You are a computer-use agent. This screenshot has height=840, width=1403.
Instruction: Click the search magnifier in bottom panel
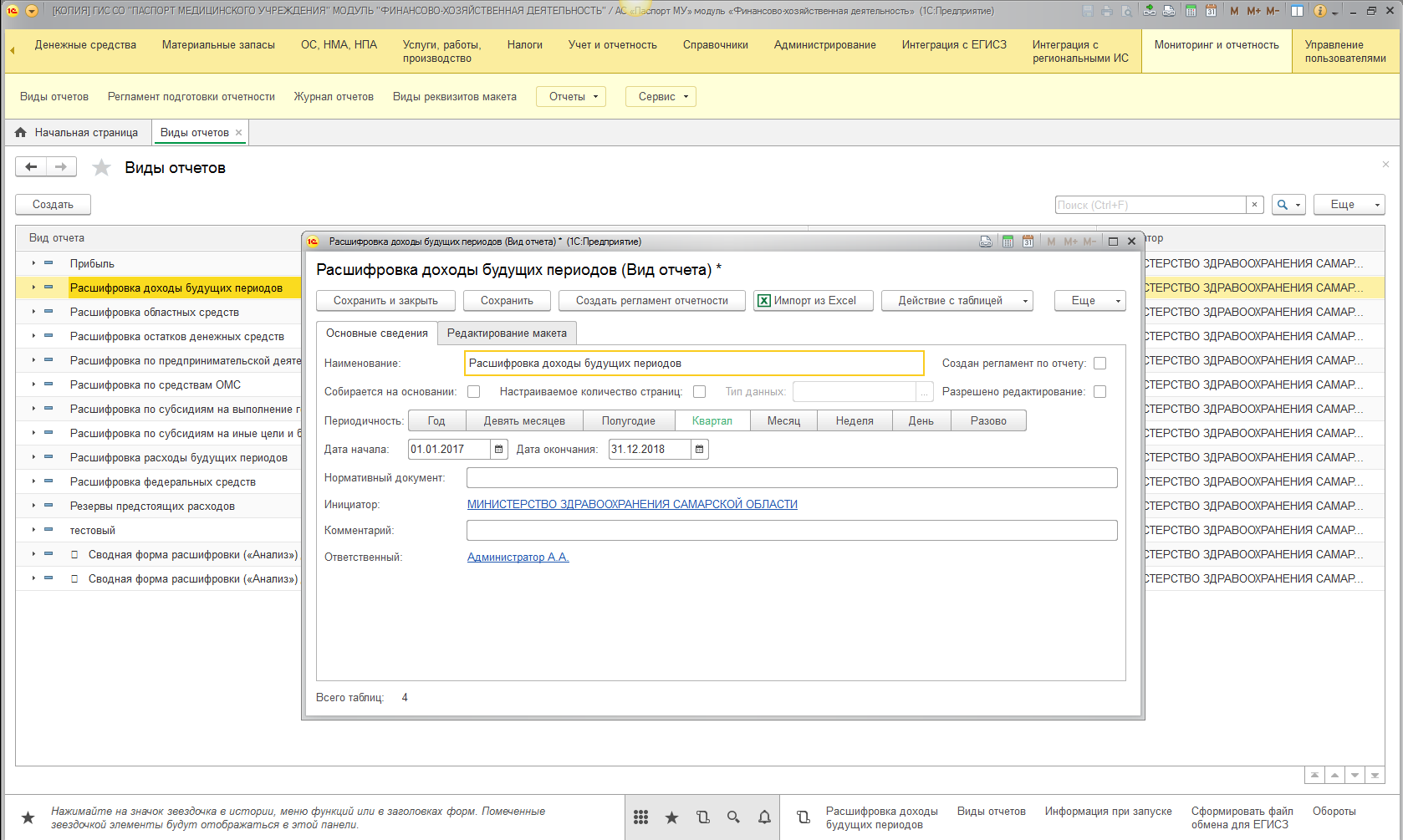click(733, 817)
